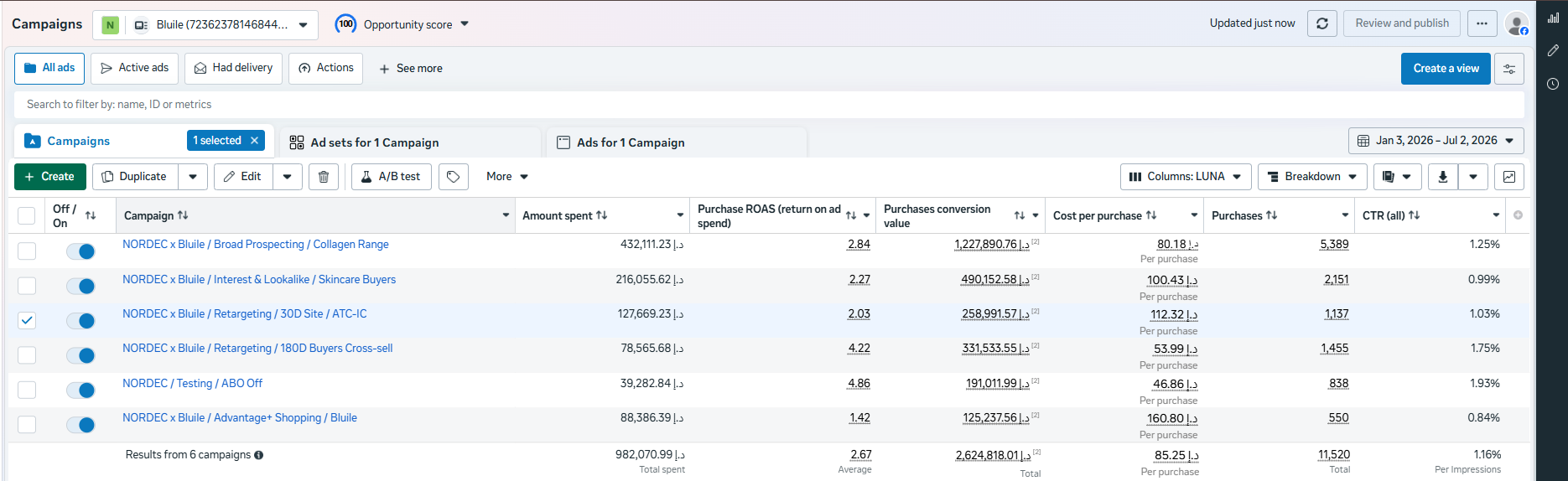Open the three-dot more options button
This screenshot has height=481, width=1568.
pyautogui.click(x=1482, y=23)
